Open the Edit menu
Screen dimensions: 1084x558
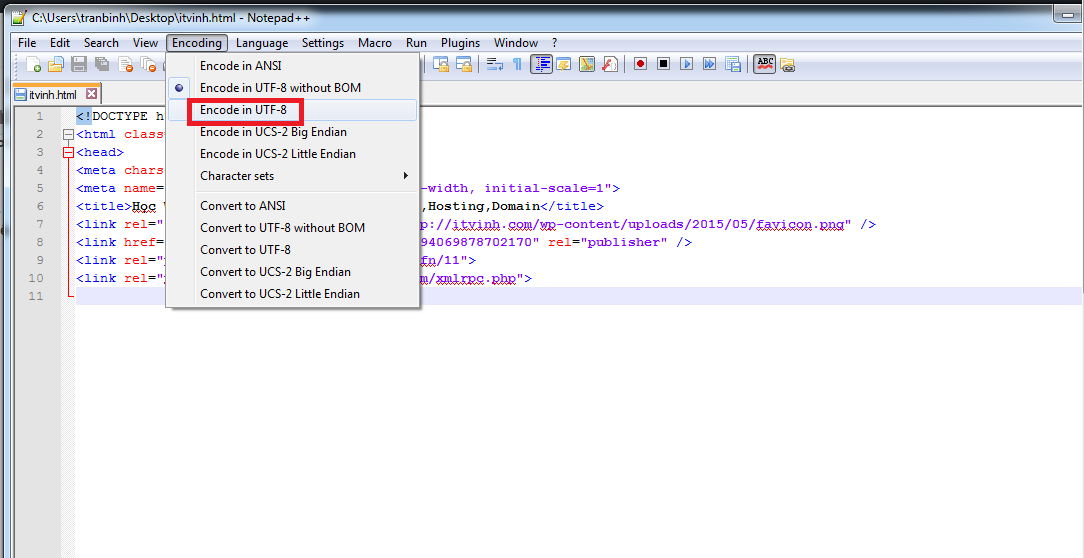(60, 43)
